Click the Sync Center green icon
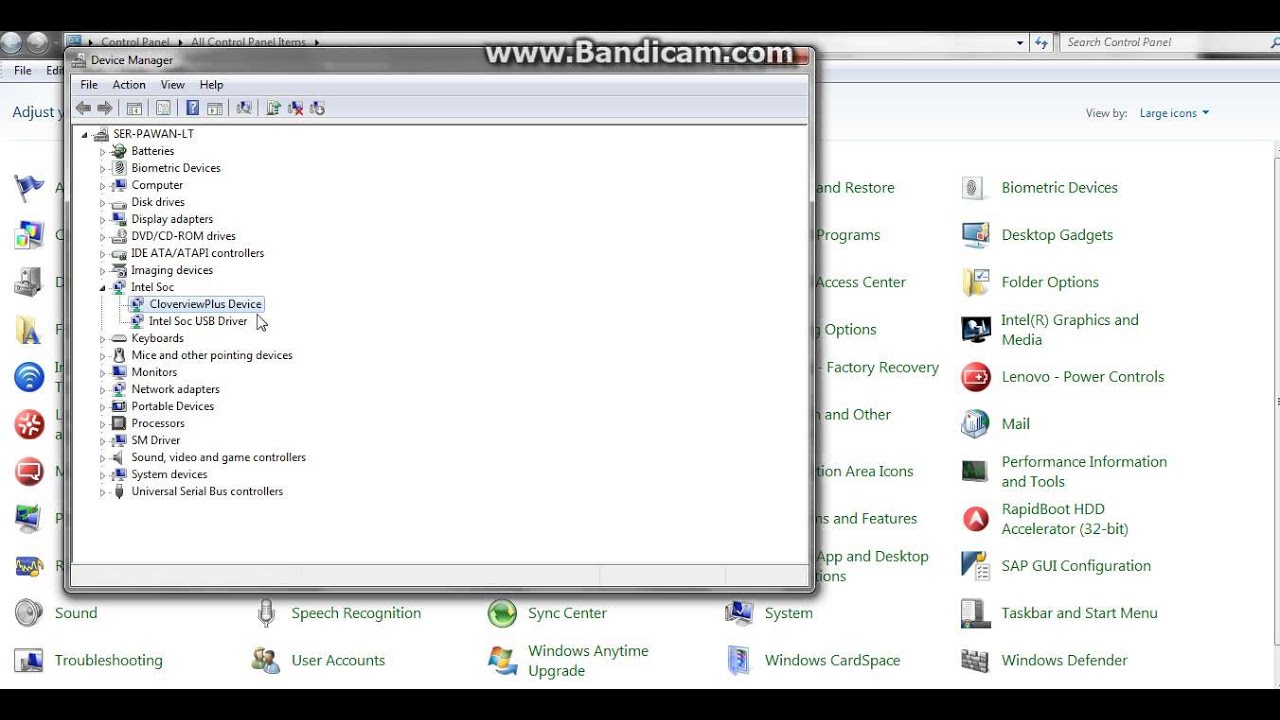Screen dimensions: 1280x720 point(502,613)
